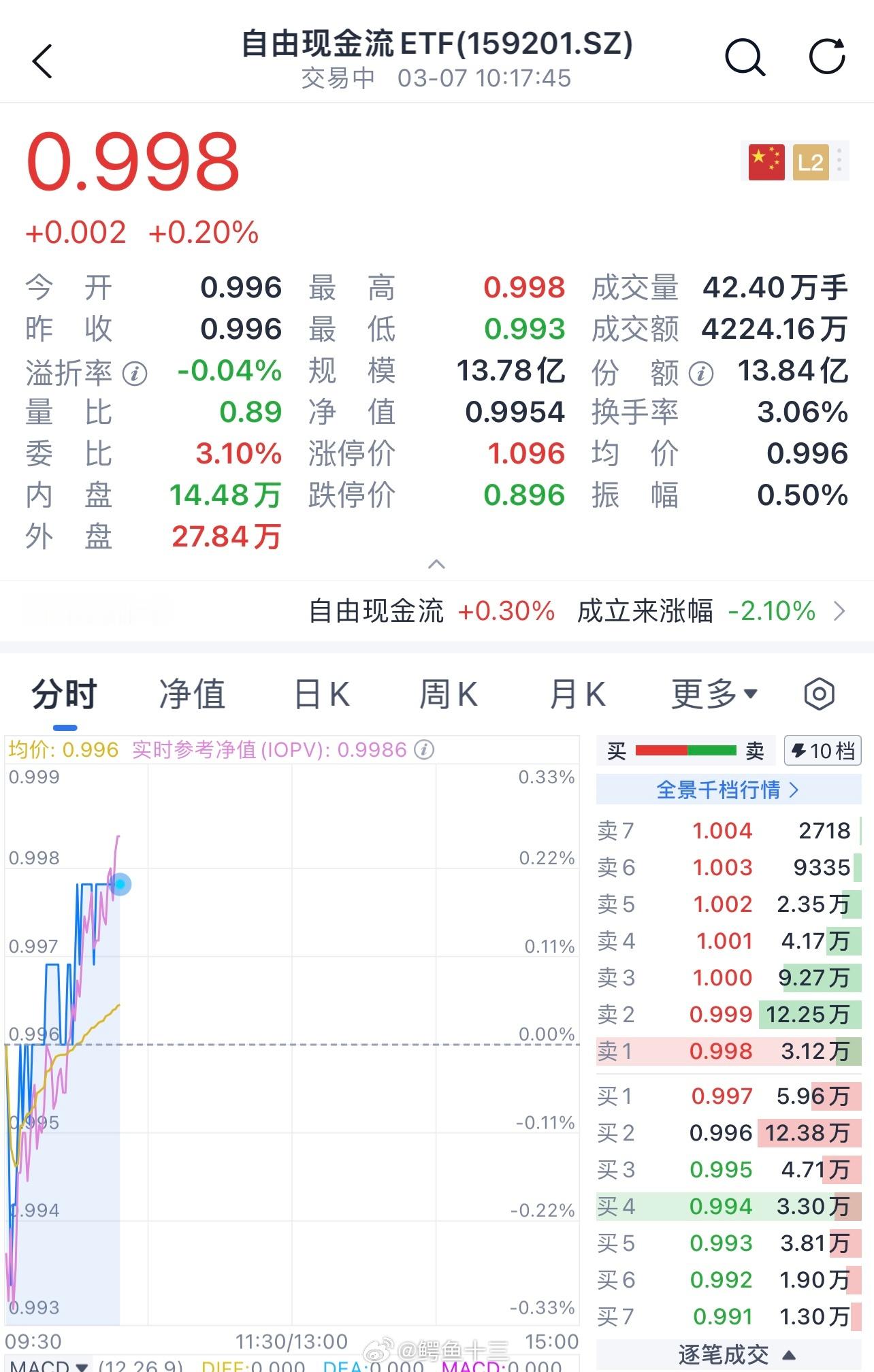Collapse the quote details with up chevron

436,564
